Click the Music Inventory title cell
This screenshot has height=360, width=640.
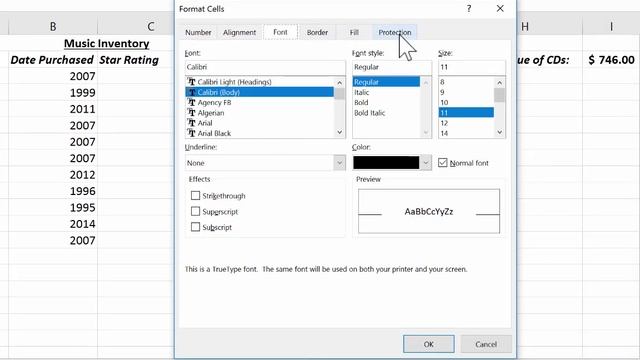pos(107,43)
